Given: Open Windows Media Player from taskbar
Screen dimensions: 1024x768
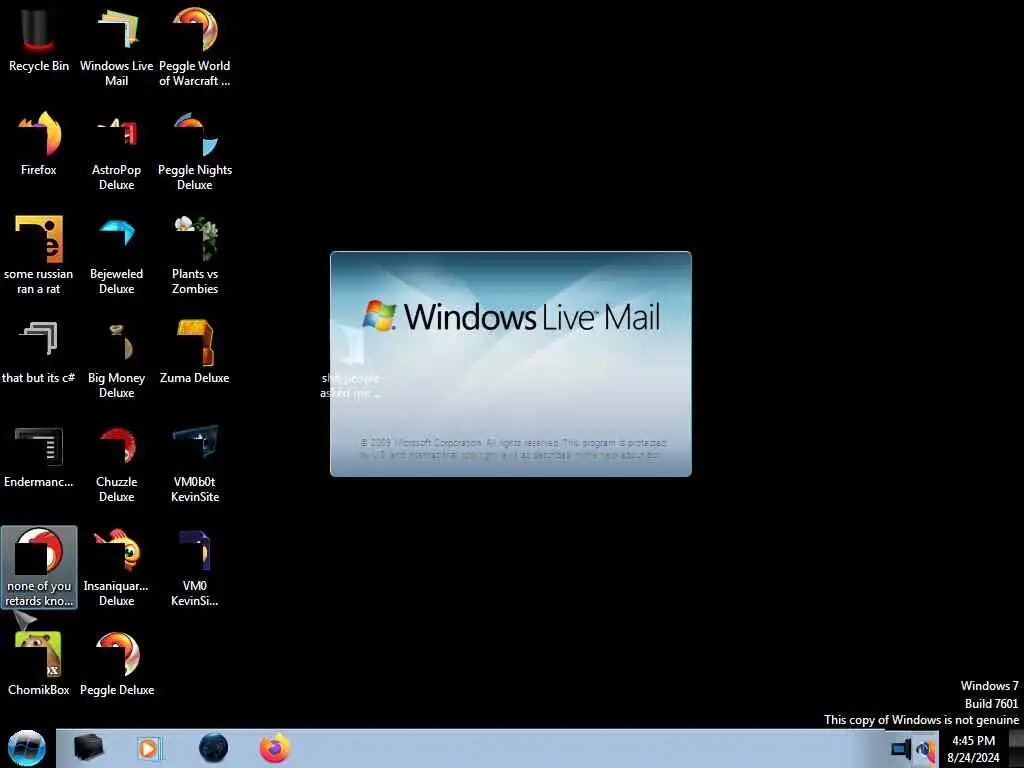Looking at the screenshot, I should click(148, 748).
